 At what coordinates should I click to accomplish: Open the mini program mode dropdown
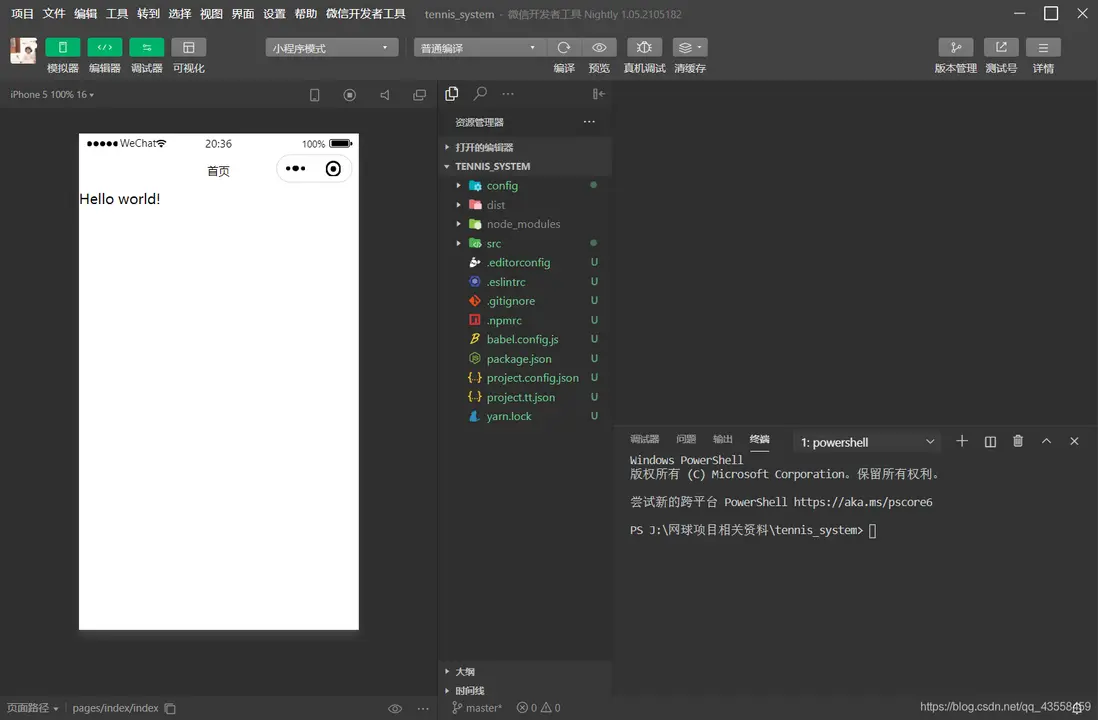[x=331, y=48]
